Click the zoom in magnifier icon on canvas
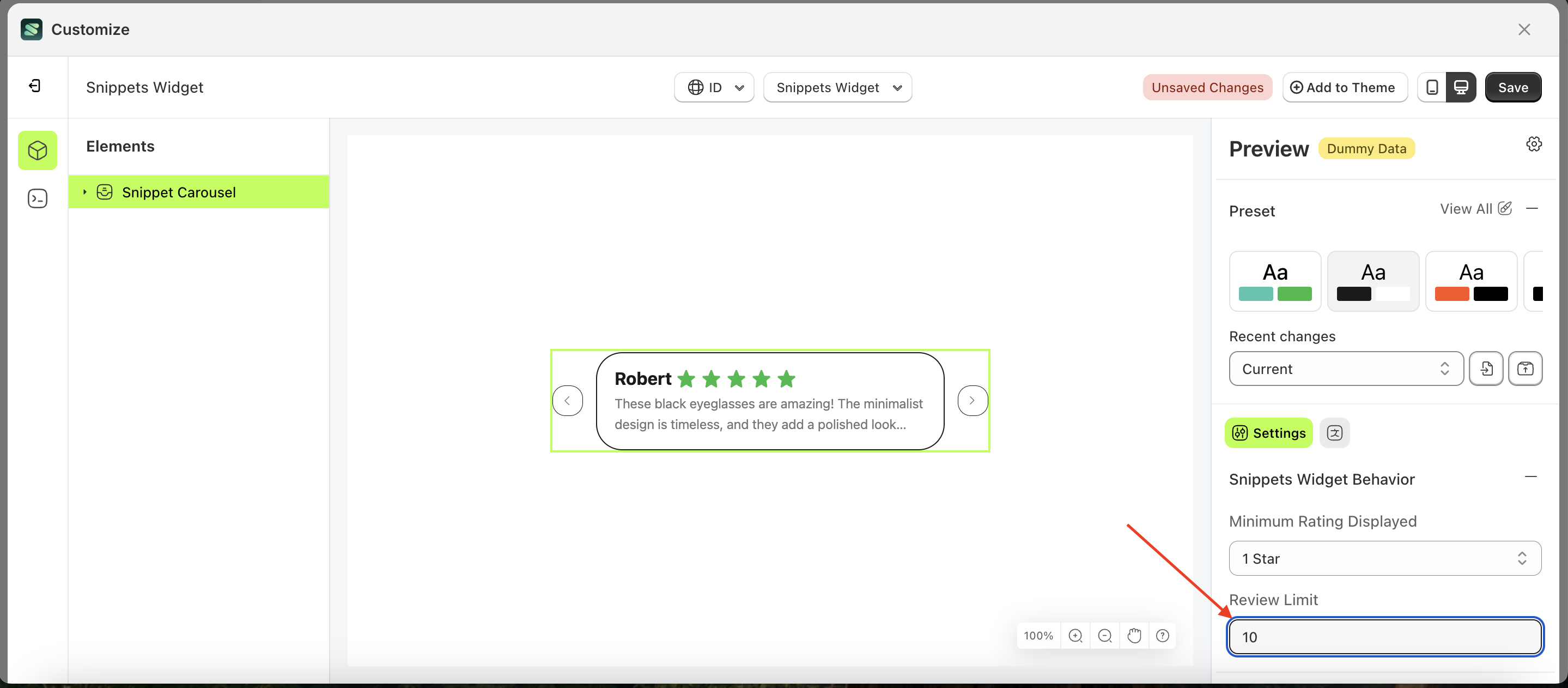1568x688 pixels. [x=1075, y=635]
